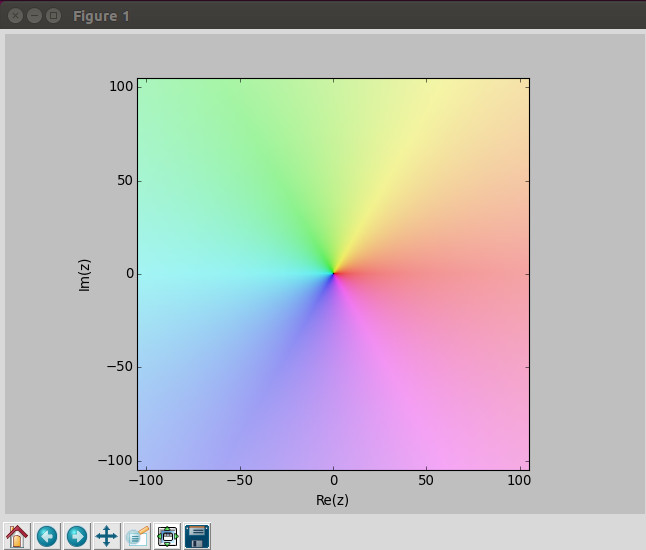Close the Figure 1 window
The width and height of the screenshot is (646, 550).
(16, 16)
